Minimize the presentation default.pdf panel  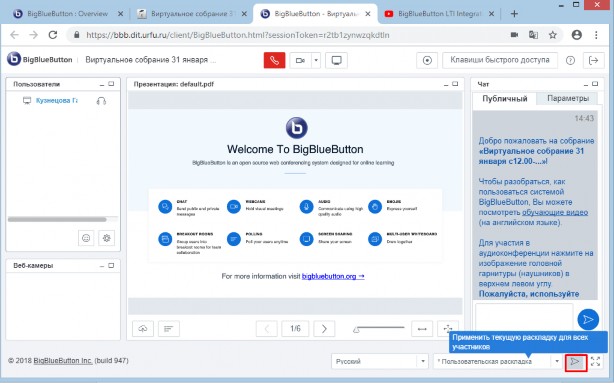446,84
